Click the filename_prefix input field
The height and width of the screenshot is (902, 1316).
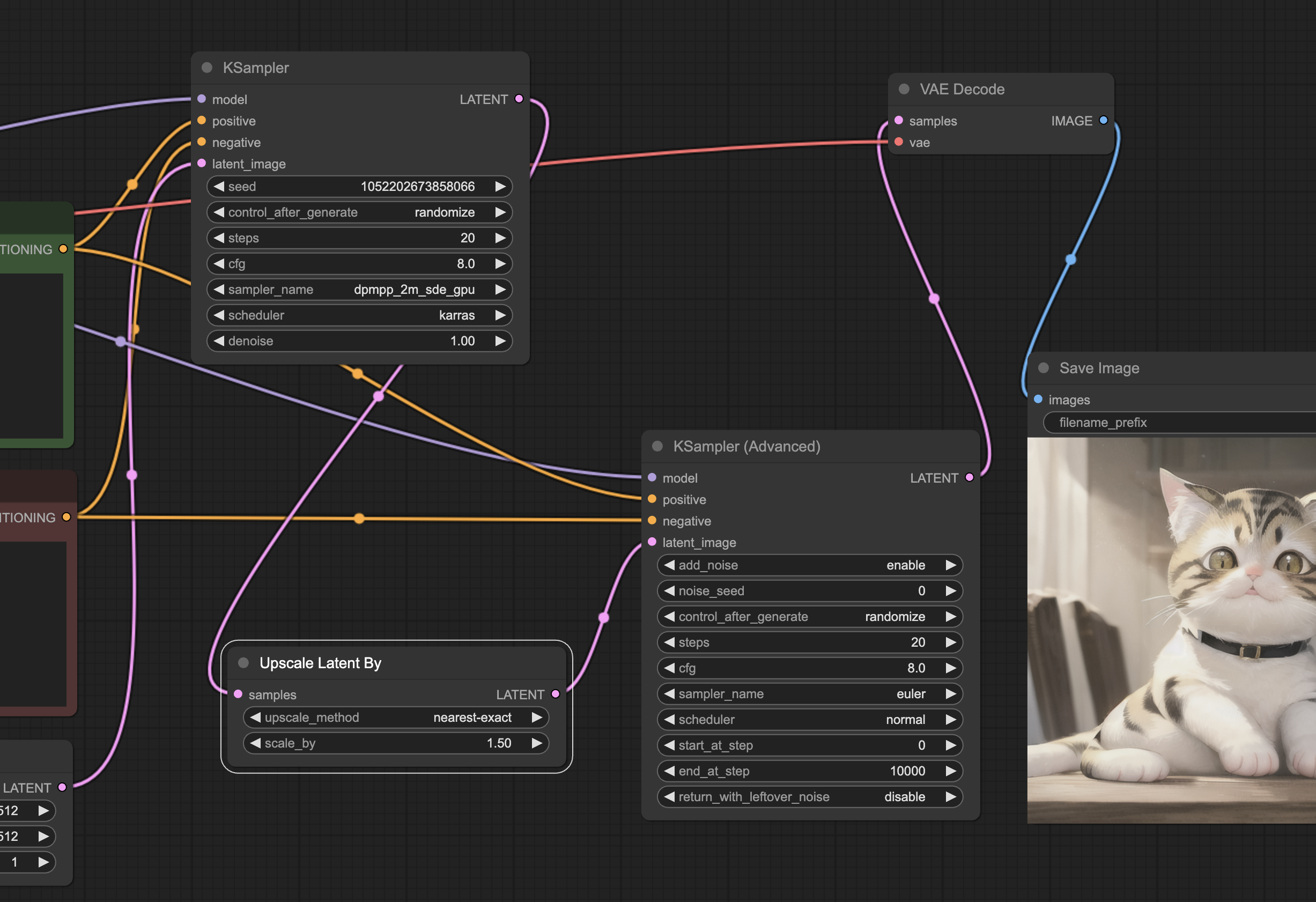click(x=1178, y=423)
